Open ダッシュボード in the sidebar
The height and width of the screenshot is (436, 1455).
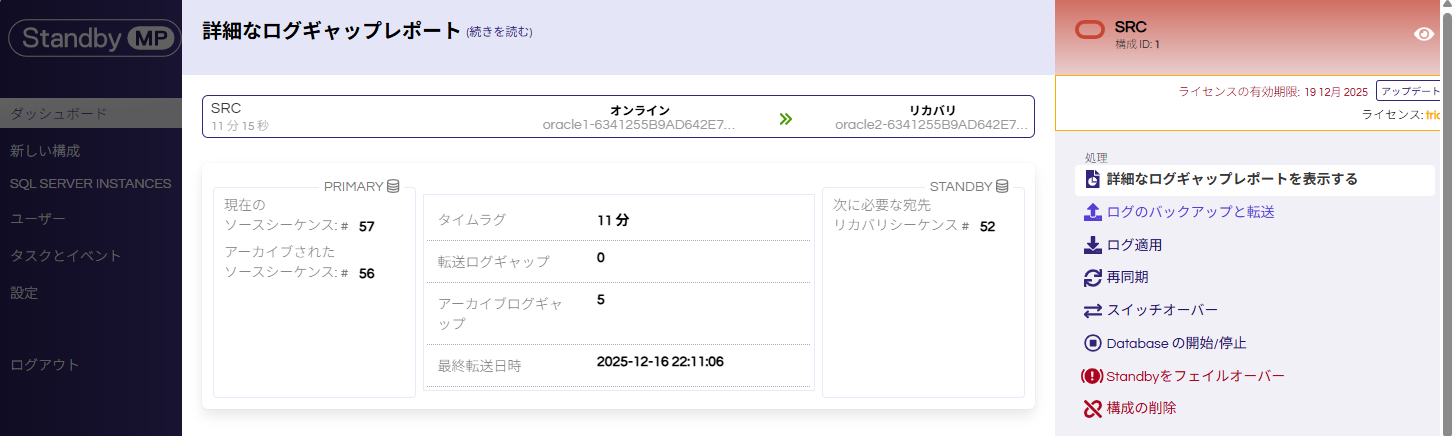(x=91, y=113)
